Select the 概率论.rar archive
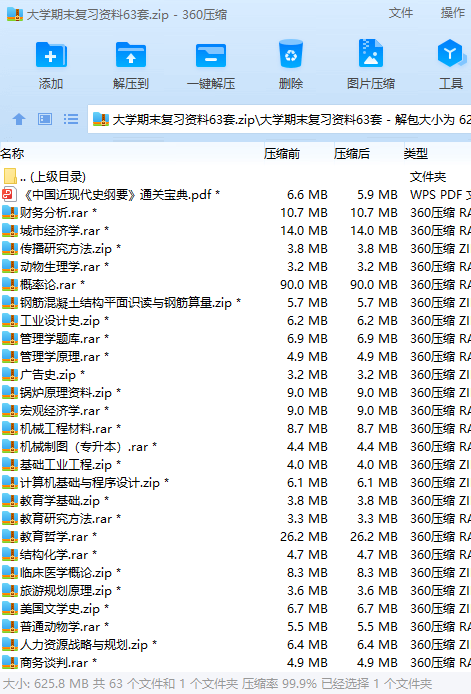Screen dimensions: 471x694 pos(236,285)
